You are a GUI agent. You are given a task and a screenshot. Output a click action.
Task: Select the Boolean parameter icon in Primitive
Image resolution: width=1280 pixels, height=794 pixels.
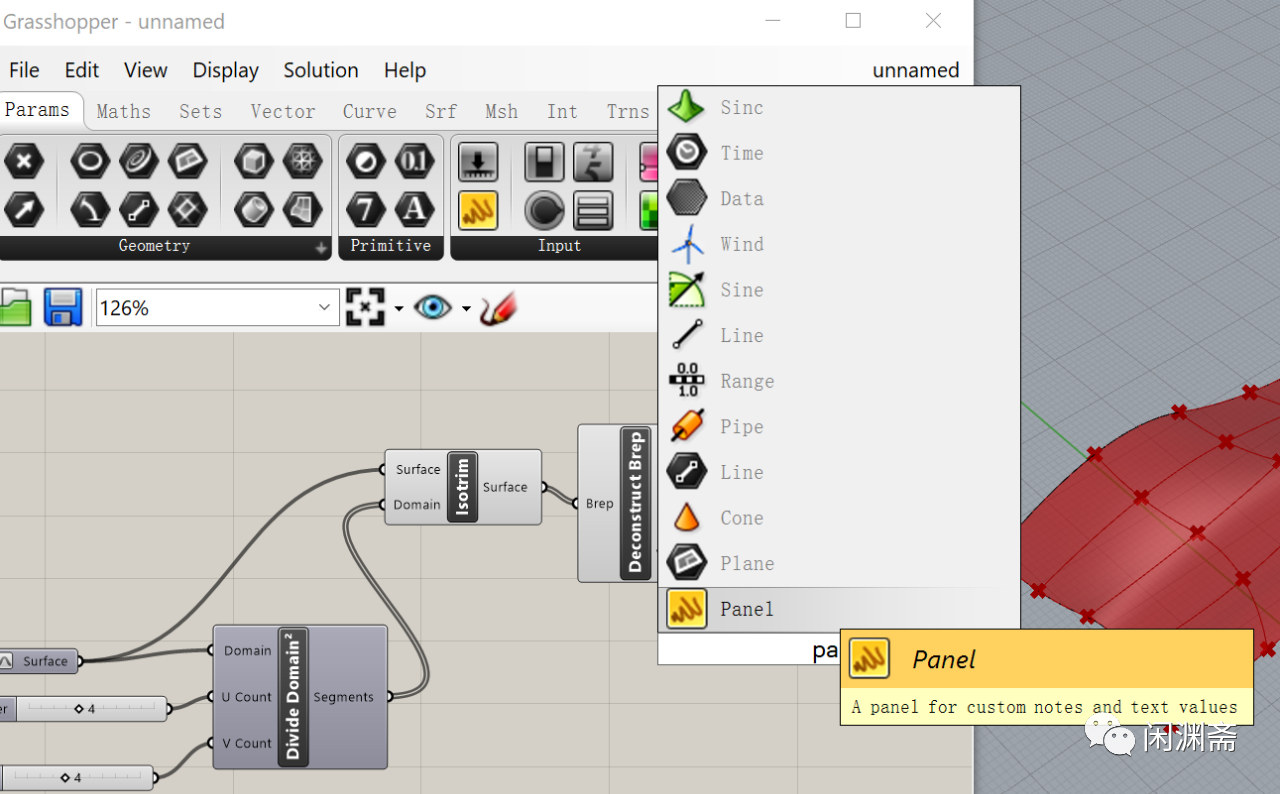366,161
